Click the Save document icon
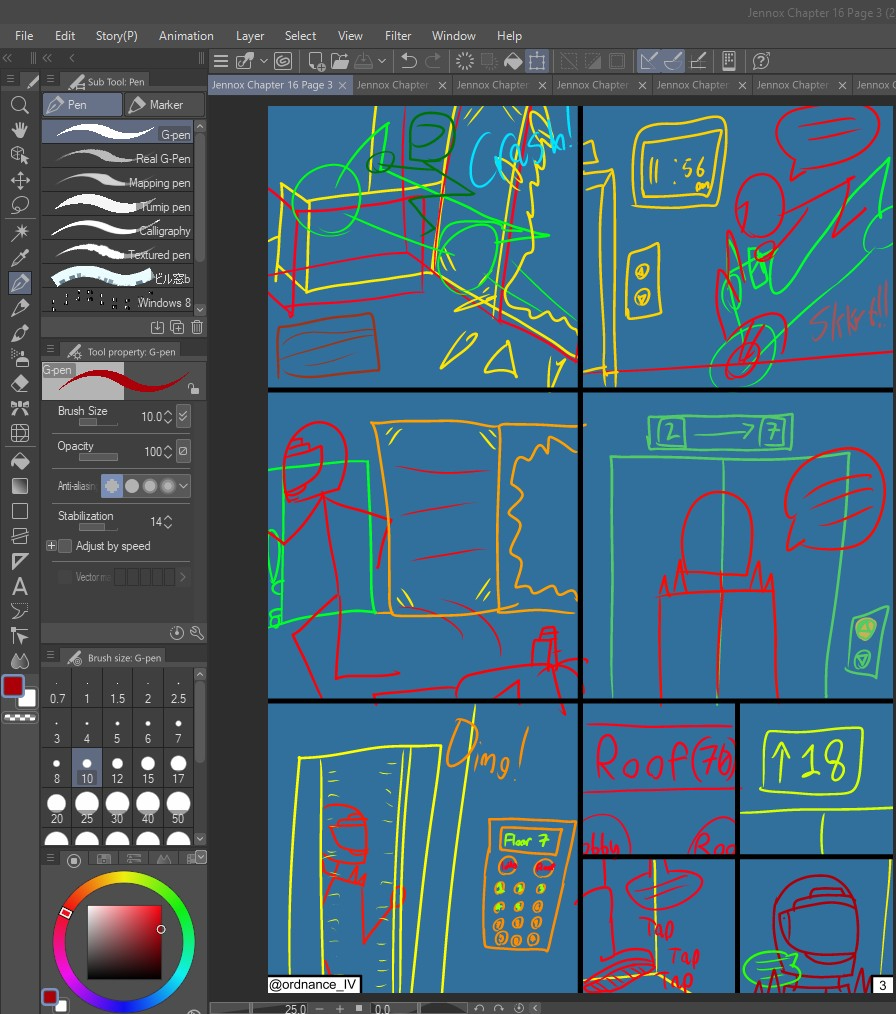This screenshot has height=1014, width=896. pyautogui.click(x=367, y=61)
